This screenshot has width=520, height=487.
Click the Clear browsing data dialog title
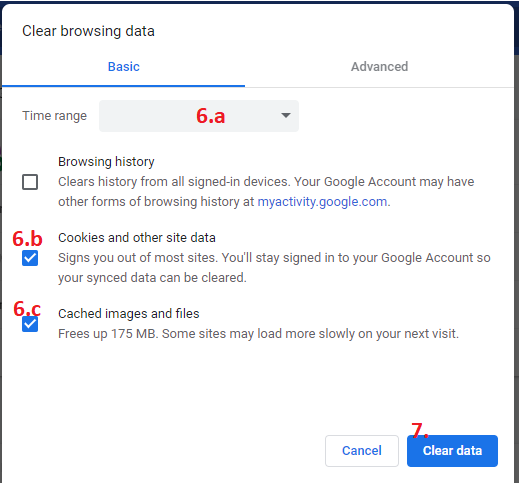click(88, 31)
